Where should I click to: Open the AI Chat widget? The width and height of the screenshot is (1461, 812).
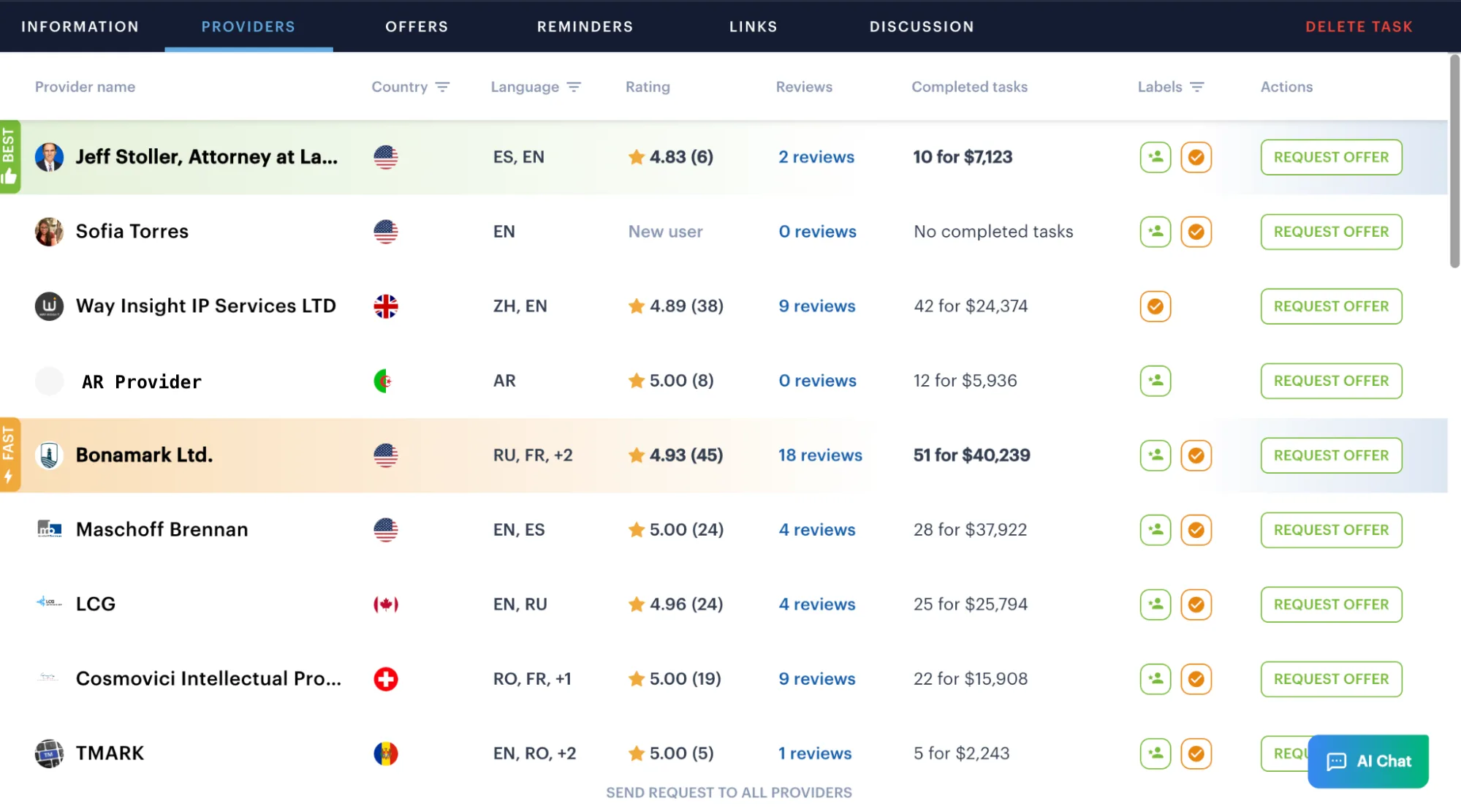1367,761
